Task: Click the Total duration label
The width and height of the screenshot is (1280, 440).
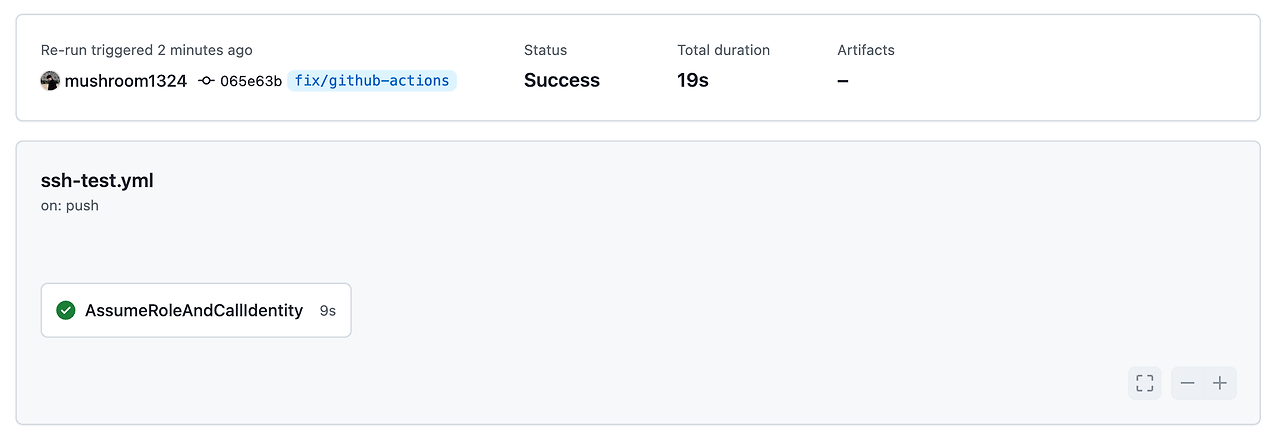Action: click(x=723, y=50)
